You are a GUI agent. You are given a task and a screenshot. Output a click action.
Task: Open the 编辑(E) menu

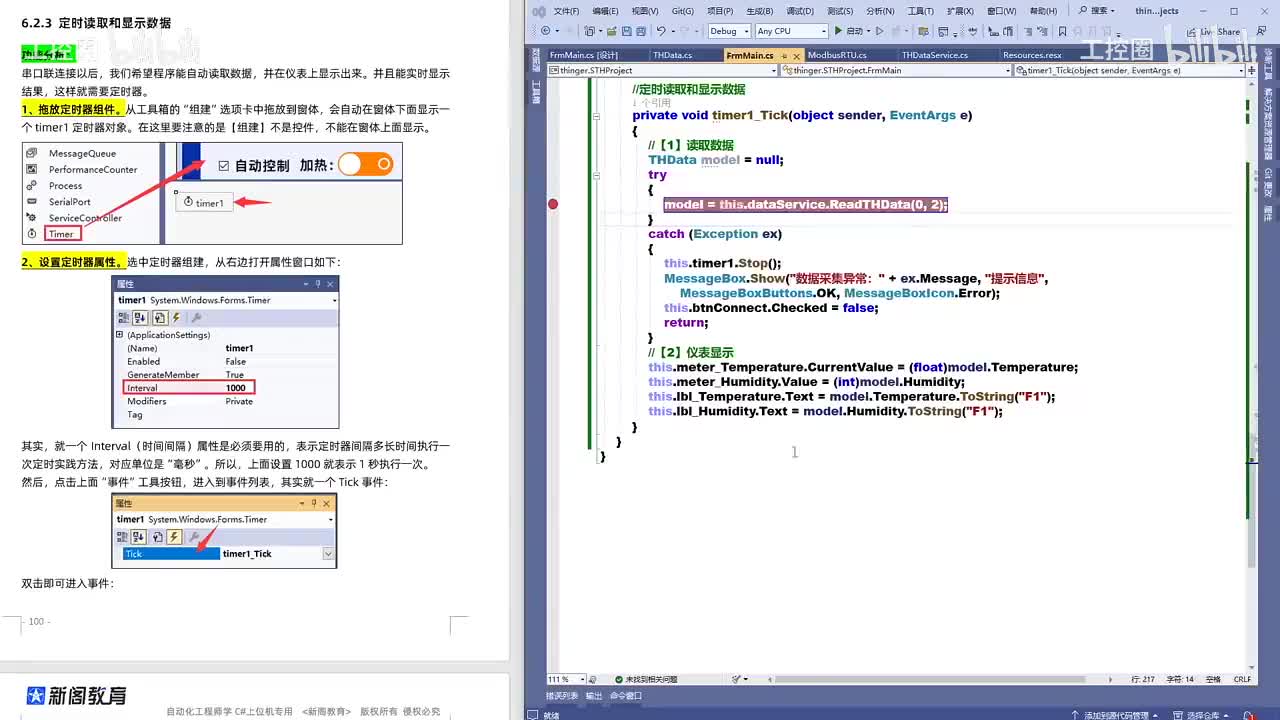coord(606,11)
